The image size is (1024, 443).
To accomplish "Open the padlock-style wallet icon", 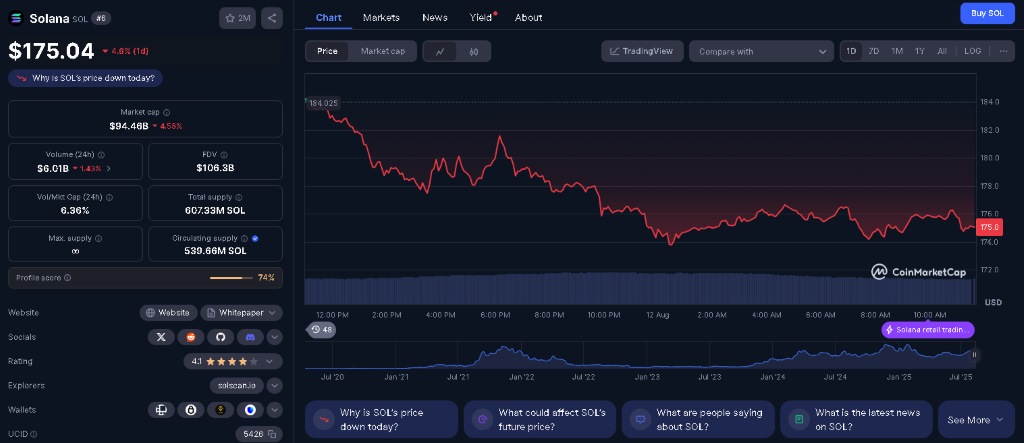I will (191, 410).
